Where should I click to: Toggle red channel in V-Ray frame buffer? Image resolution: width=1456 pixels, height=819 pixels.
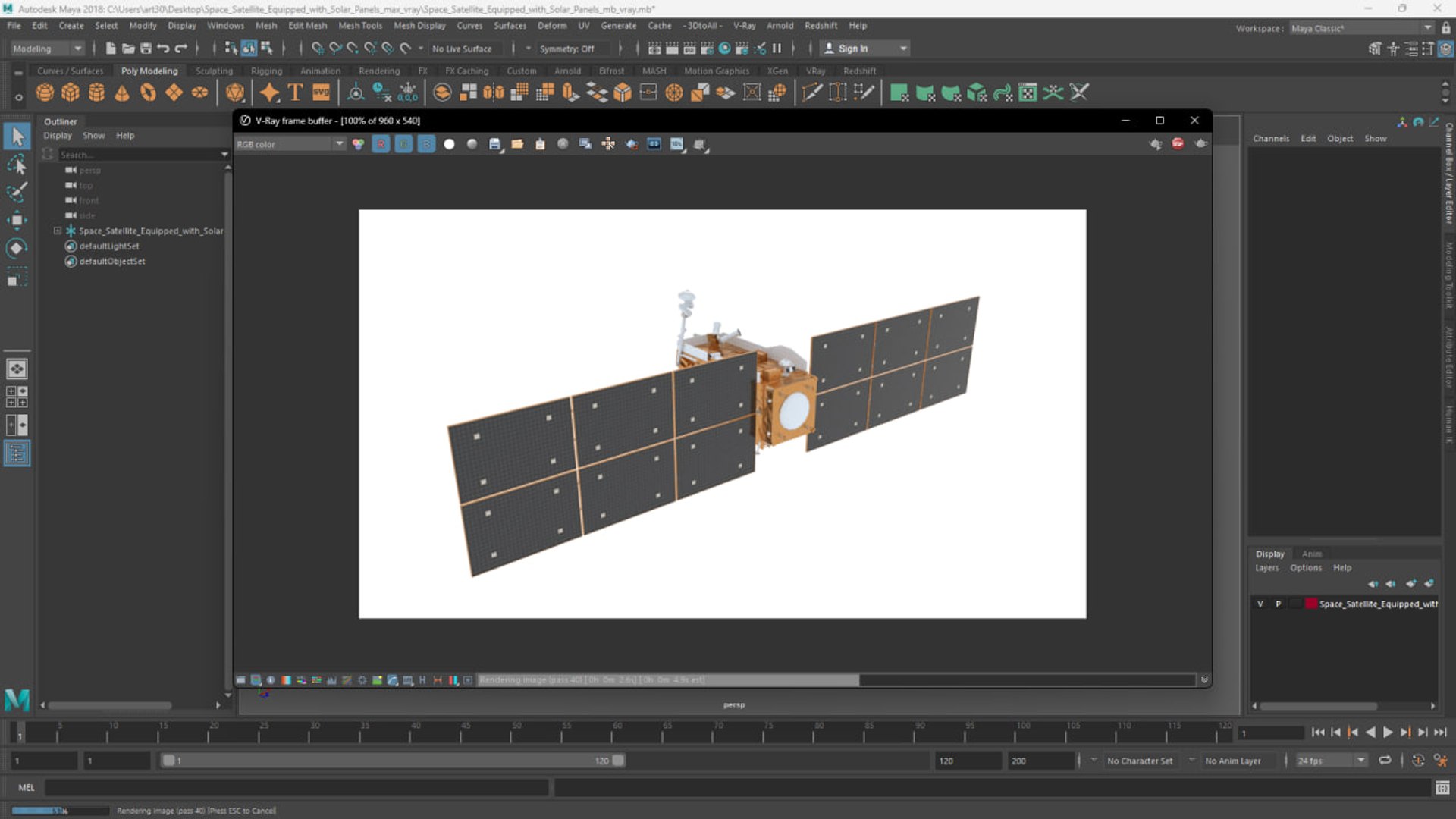coord(381,144)
